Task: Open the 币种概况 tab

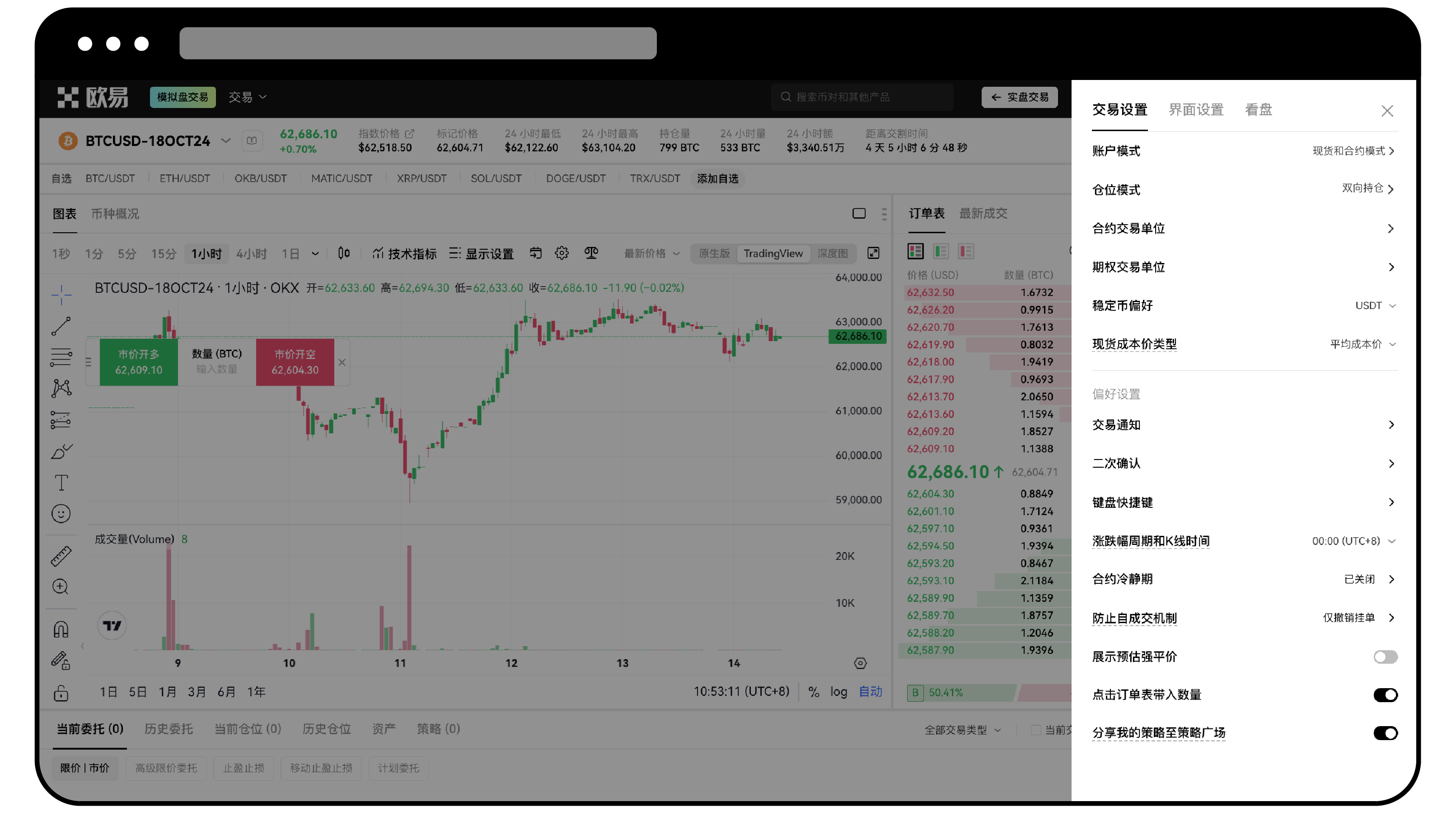Action: 115,214
